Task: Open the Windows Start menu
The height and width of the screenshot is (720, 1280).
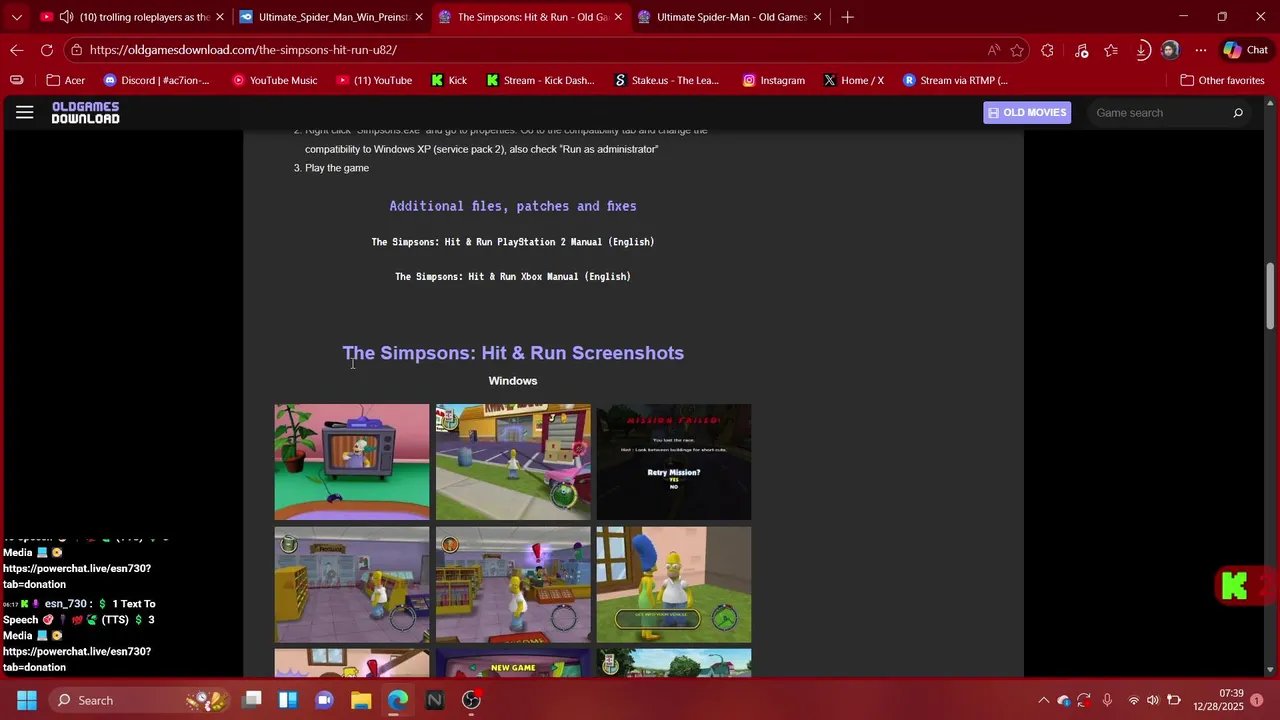Action: (x=27, y=700)
